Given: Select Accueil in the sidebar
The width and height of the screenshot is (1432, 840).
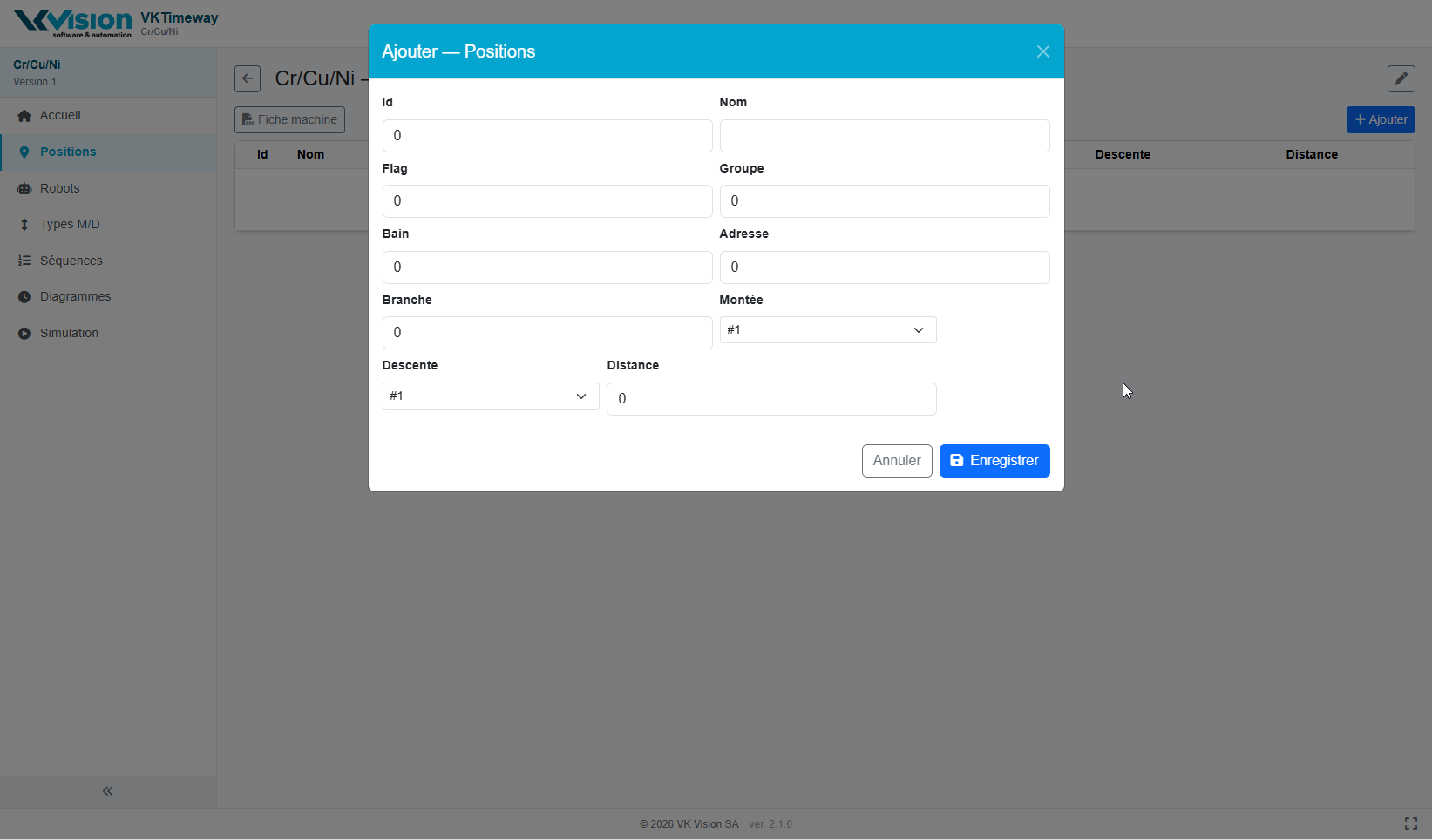Looking at the screenshot, I should click(x=60, y=115).
